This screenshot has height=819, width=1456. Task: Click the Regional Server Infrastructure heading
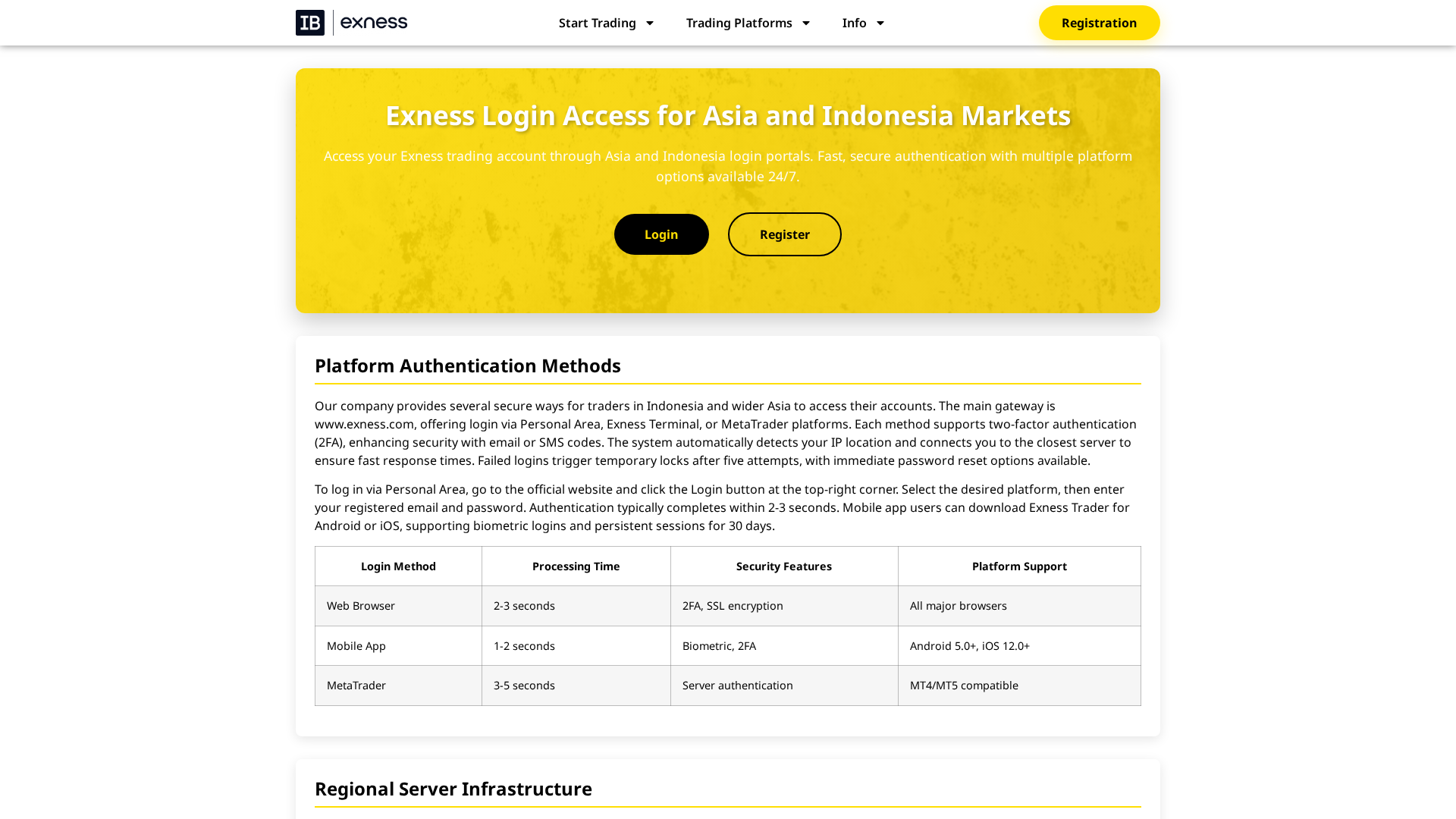point(453,789)
